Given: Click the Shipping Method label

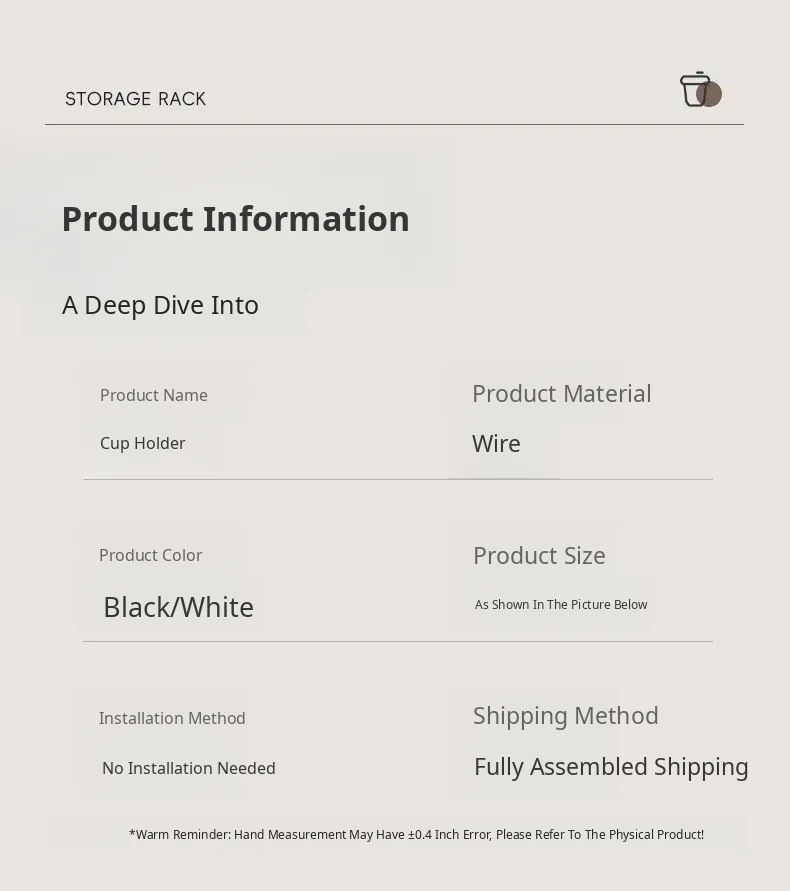Looking at the screenshot, I should click(x=566, y=716).
